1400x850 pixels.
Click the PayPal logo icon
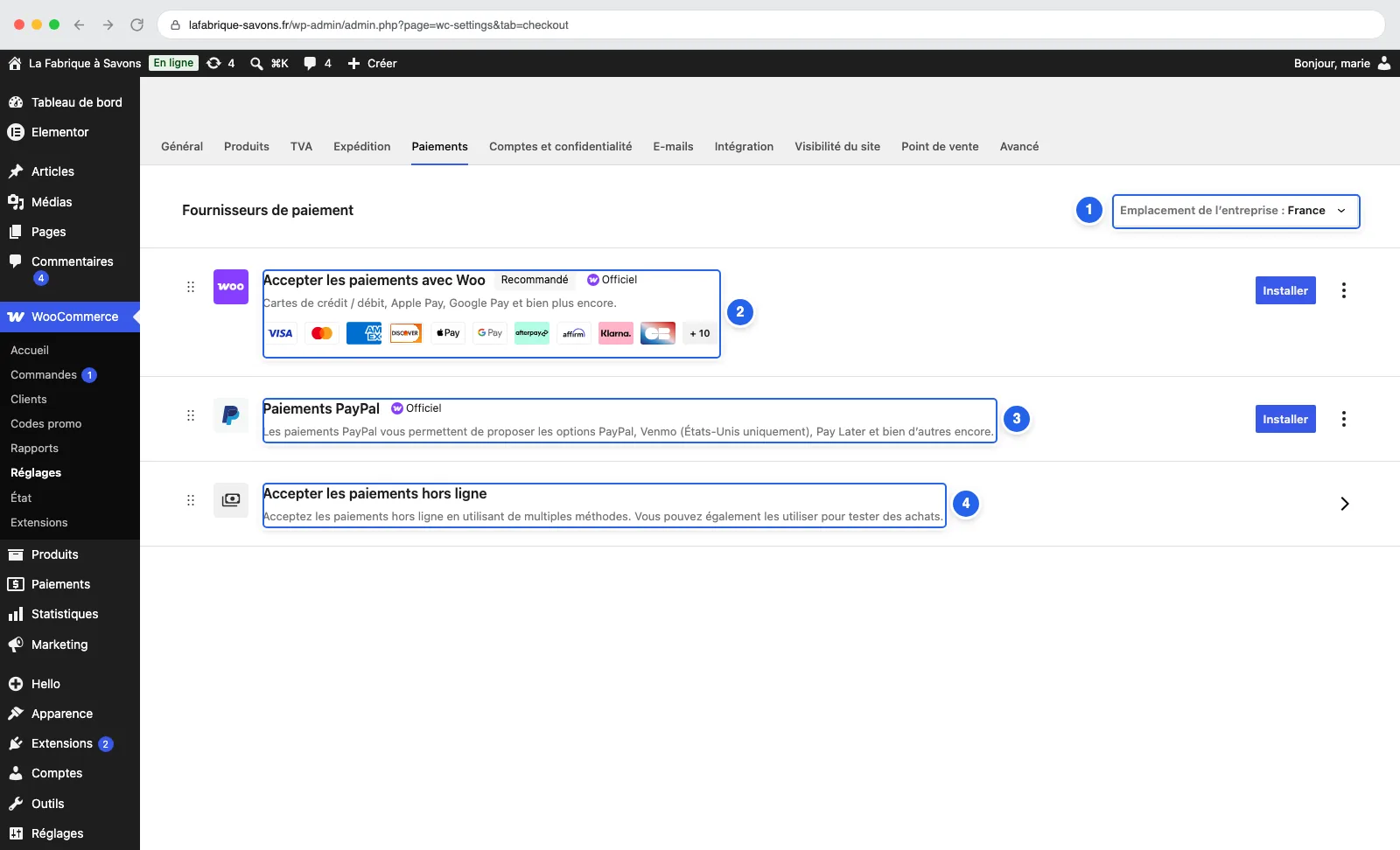231,415
